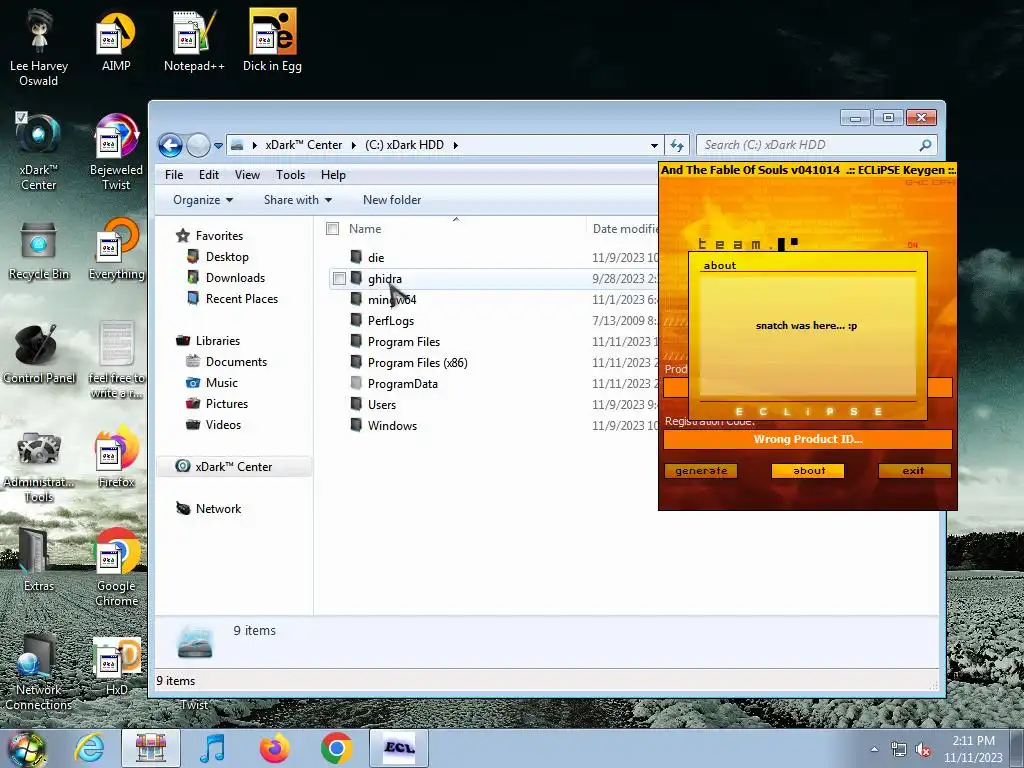Screen dimensions: 1024x768
Task: Launch Firefox from the taskbar
Action: point(274,748)
